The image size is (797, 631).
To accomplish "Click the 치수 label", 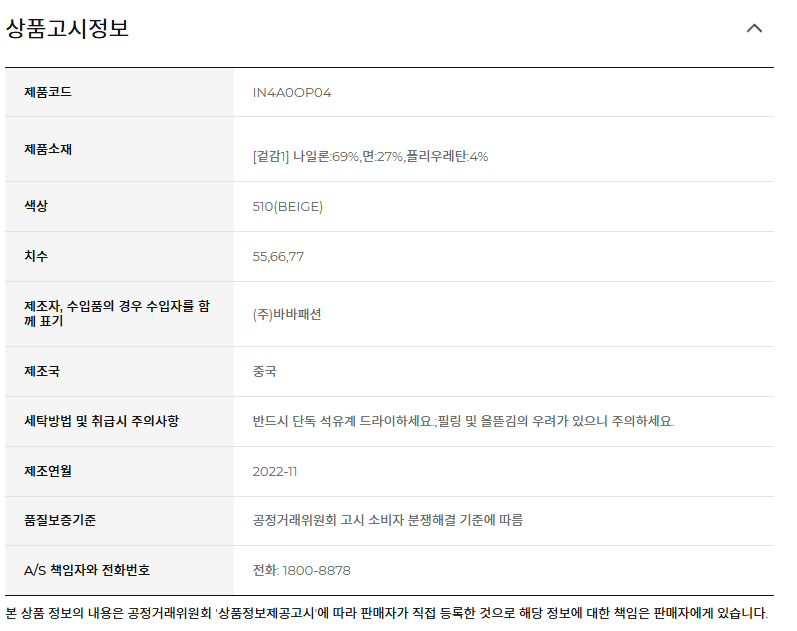I will click(x=36, y=256).
